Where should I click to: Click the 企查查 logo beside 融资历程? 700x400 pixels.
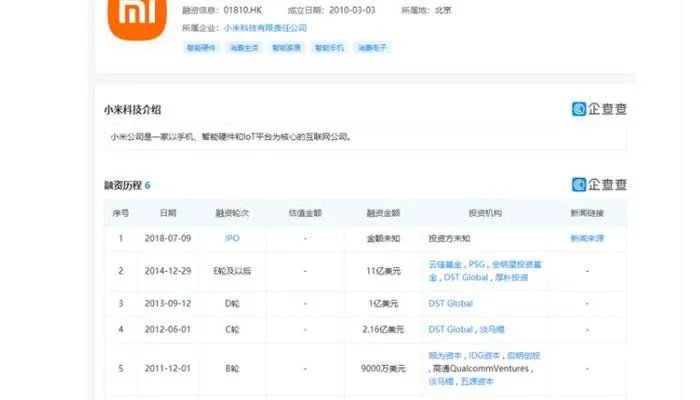point(599,184)
